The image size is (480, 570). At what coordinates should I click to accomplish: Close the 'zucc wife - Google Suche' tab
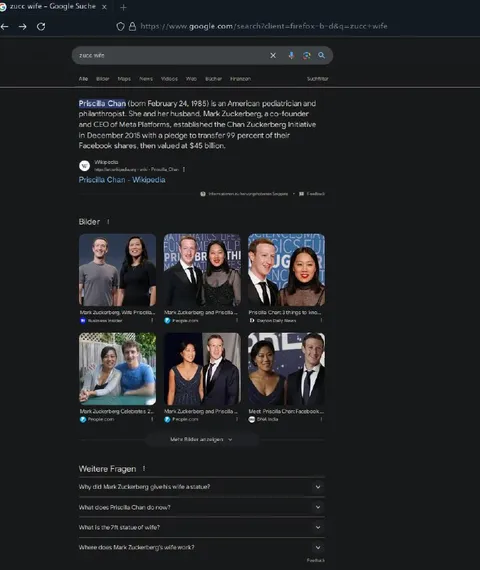(104, 7)
